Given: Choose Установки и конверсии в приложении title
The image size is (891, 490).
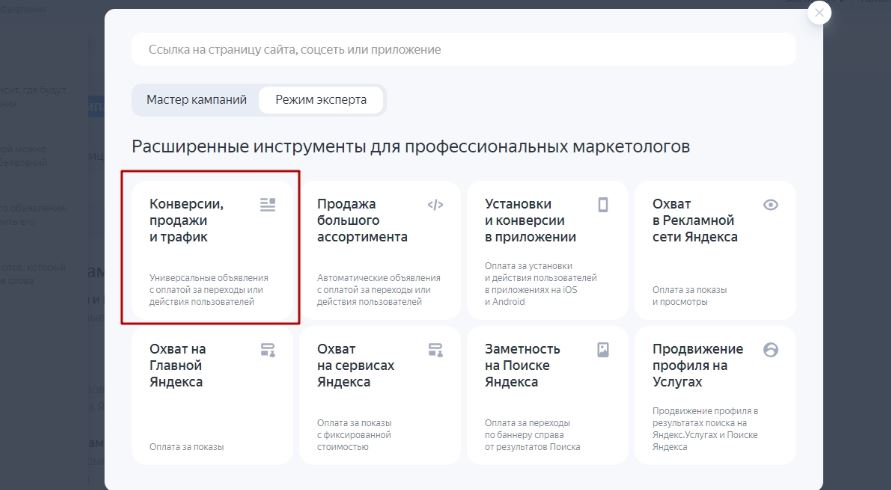Looking at the screenshot, I should coord(530,221).
